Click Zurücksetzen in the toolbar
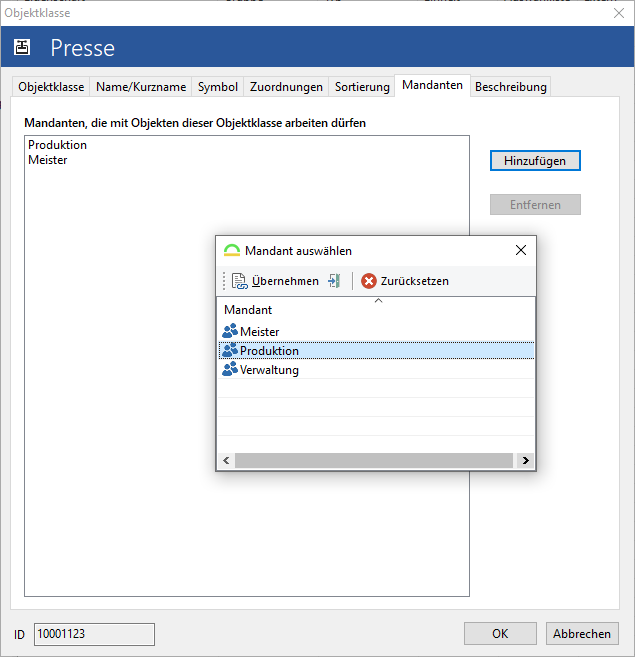 [405, 281]
